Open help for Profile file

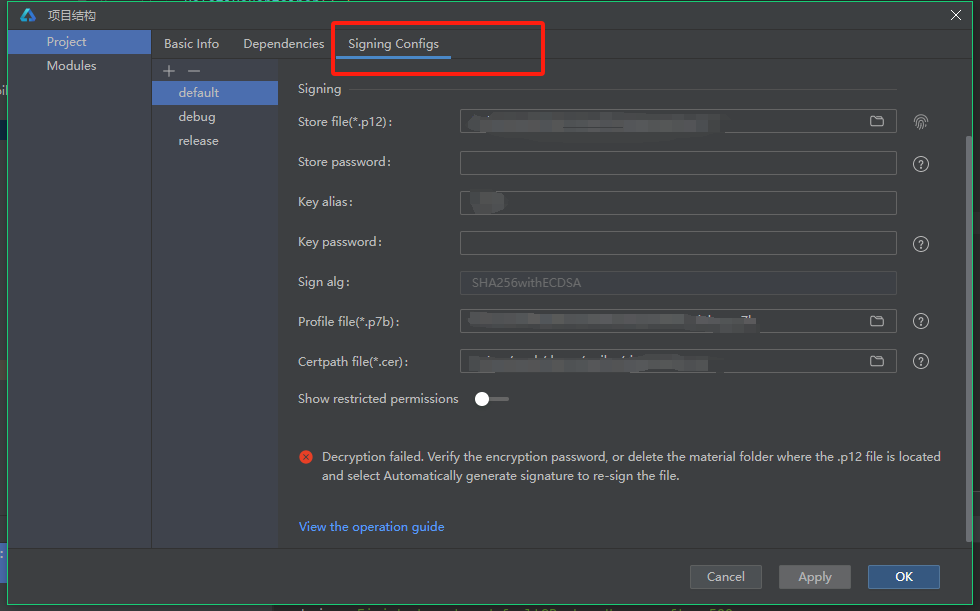[x=921, y=321]
